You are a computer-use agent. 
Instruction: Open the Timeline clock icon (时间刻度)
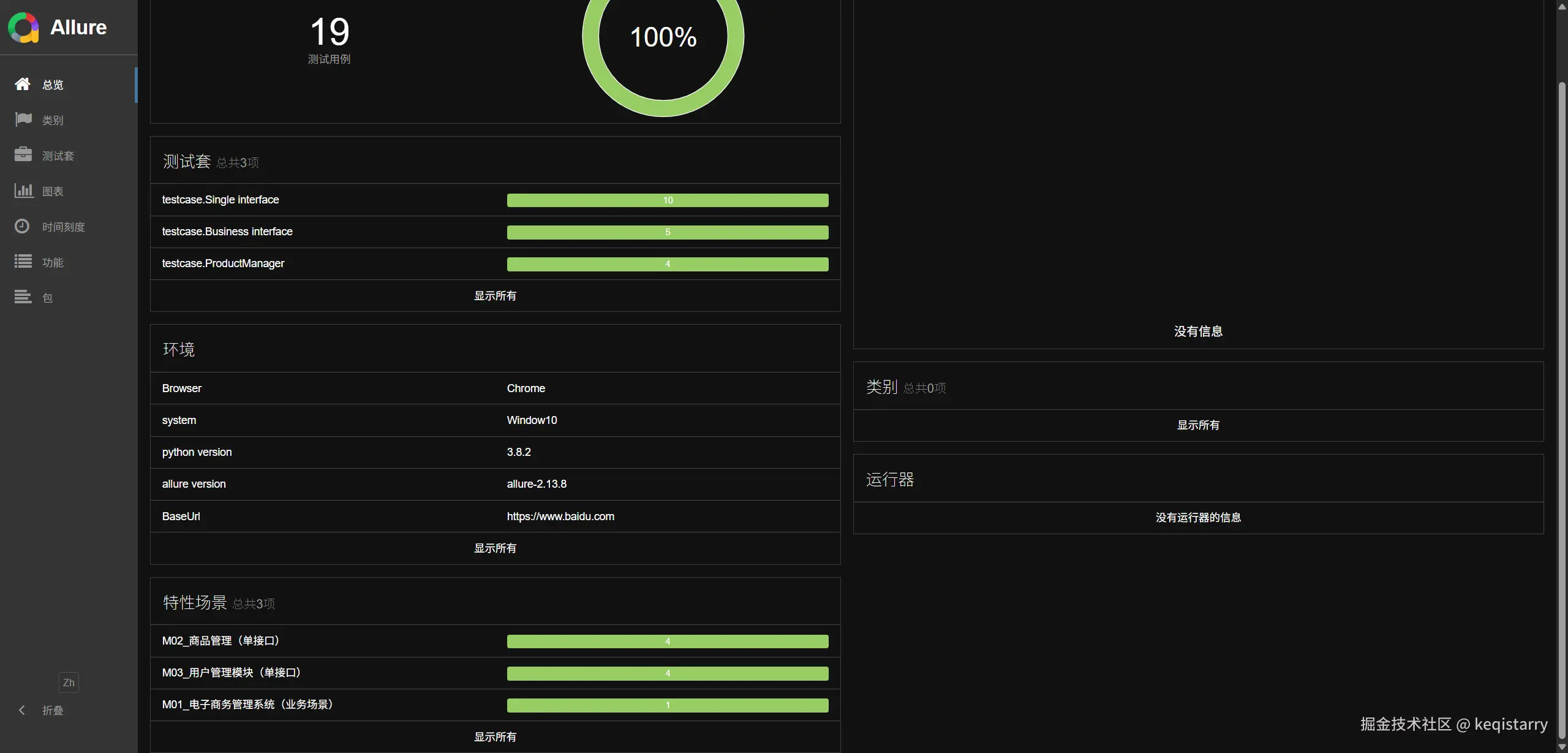click(x=23, y=226)
